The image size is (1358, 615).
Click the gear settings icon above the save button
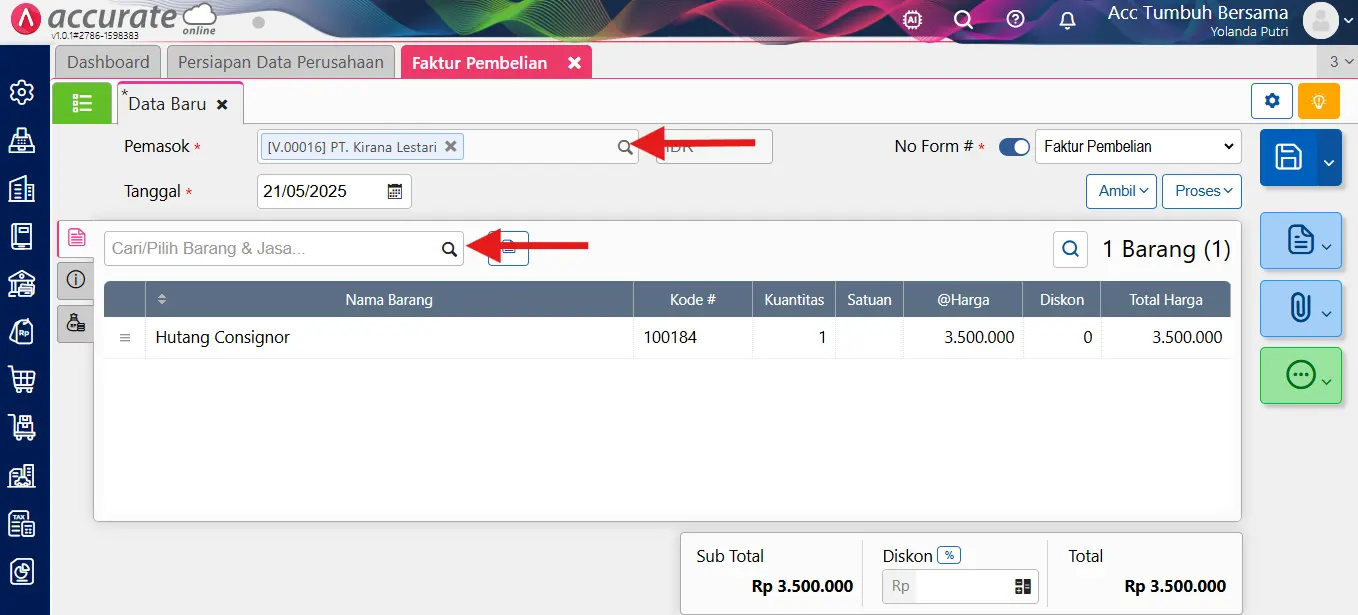[x=1271, y=101]
